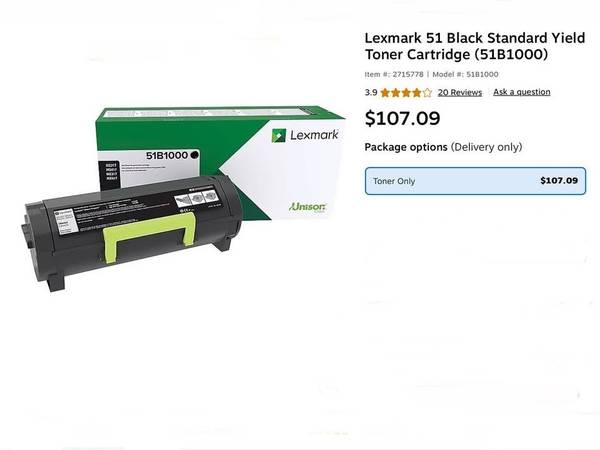Click the empty fifth rating star
Screen dimensions: 600x450
tap(427, 93)
